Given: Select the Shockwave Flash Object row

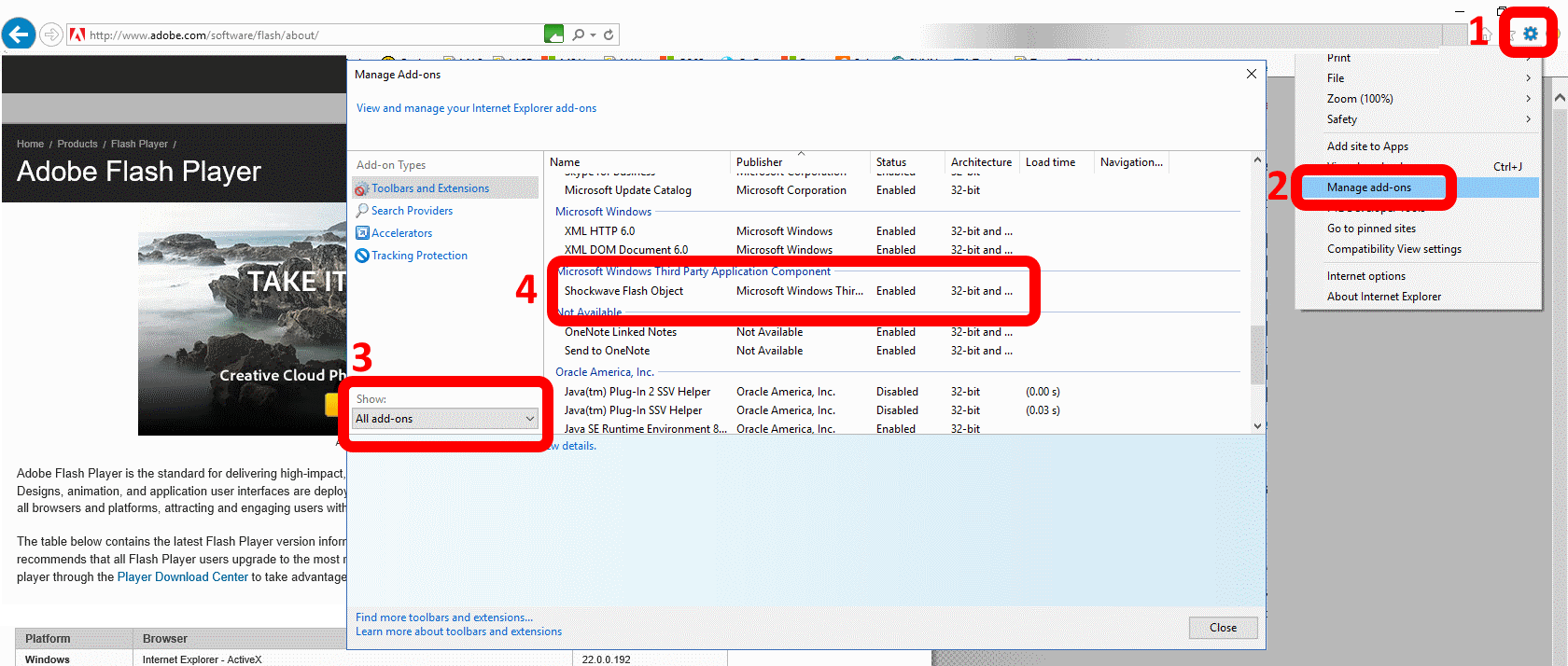Looking at the screenshot, I should point(623,291).
